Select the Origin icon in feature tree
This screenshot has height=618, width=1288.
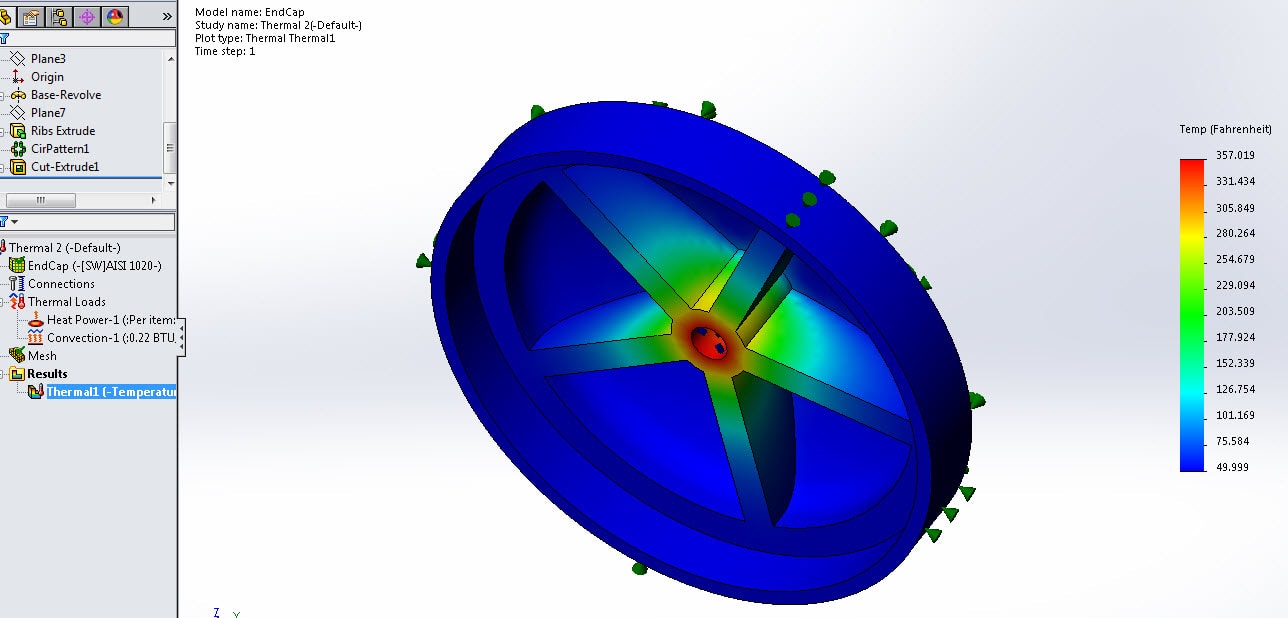pos(17,77)
